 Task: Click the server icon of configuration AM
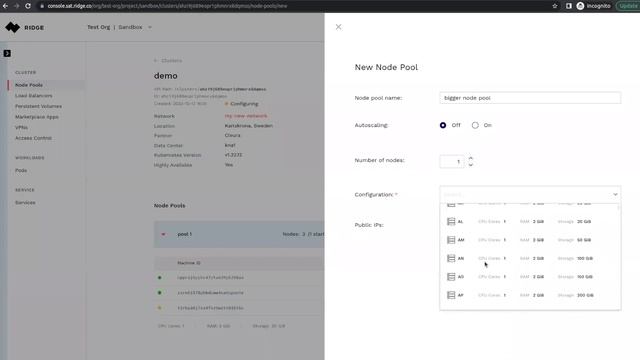click(x=451, y=240)
